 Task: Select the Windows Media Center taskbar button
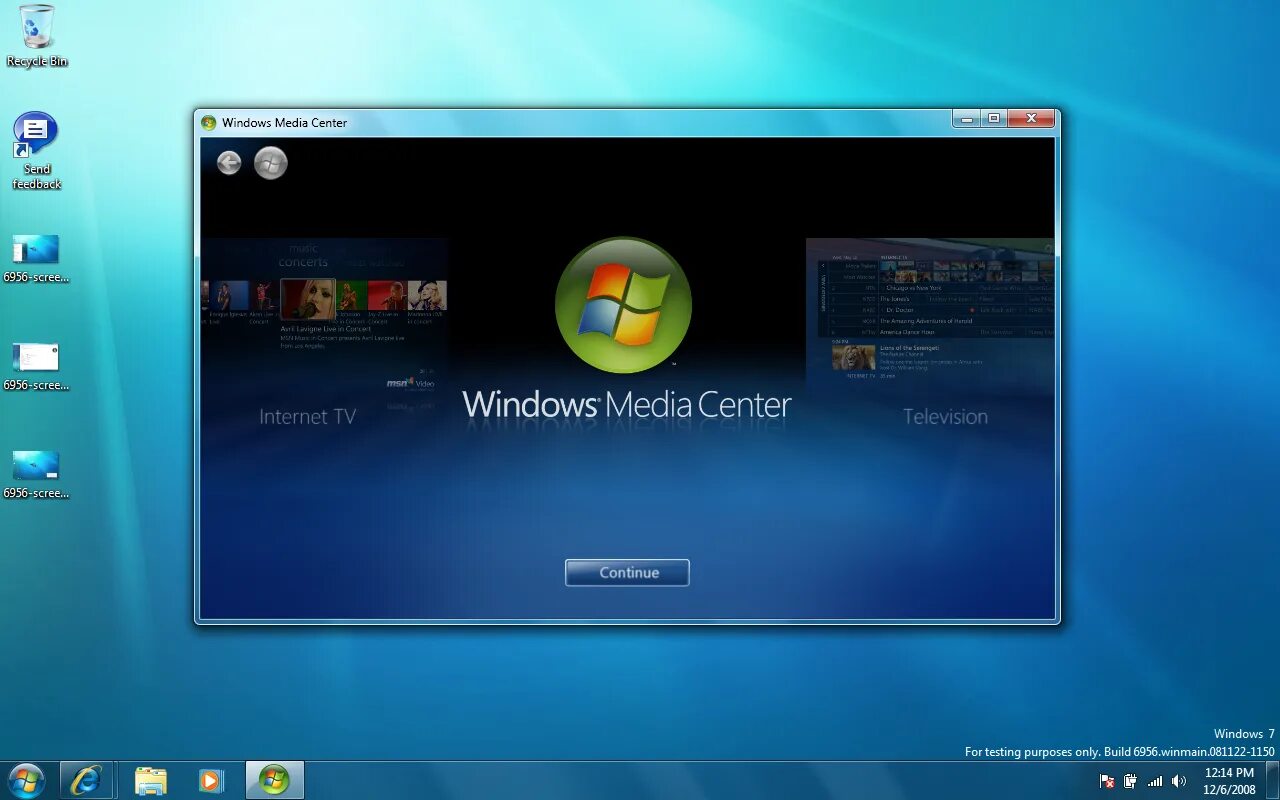pos(274,780)
